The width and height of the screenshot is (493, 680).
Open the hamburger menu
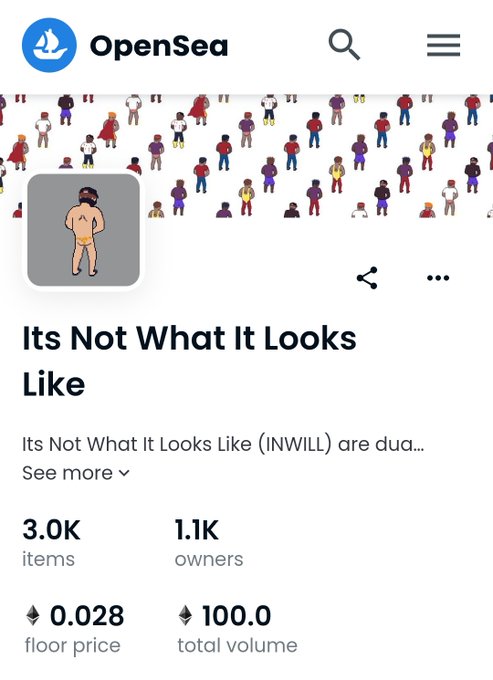coord(443,45)
